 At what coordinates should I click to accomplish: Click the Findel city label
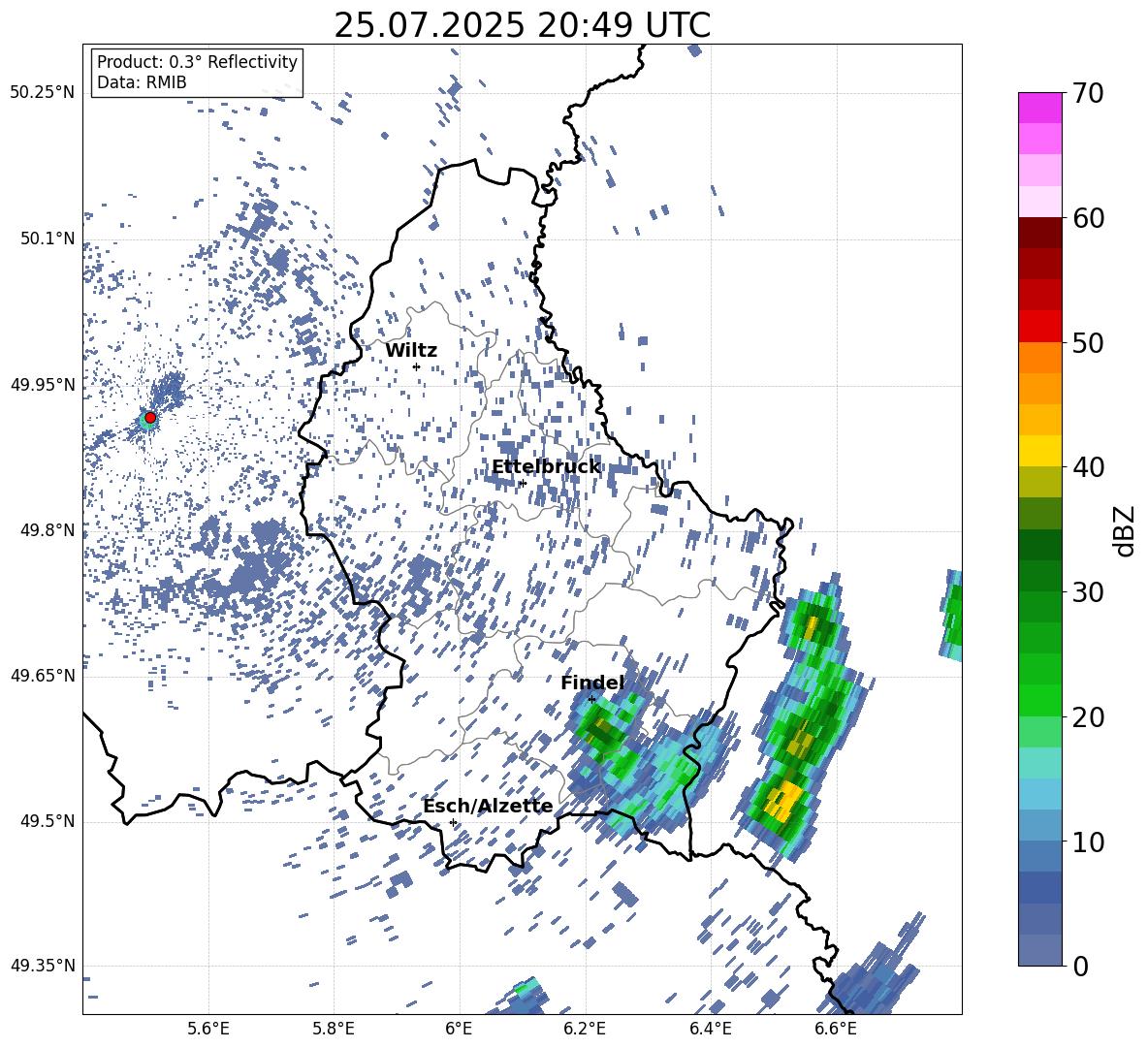592,683
